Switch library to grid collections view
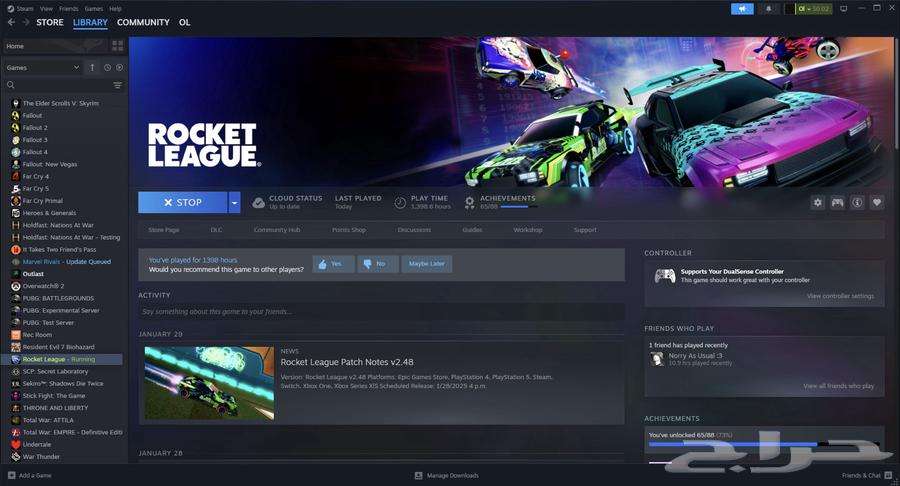Screen dimensions: 900x486 click(118, 46)
